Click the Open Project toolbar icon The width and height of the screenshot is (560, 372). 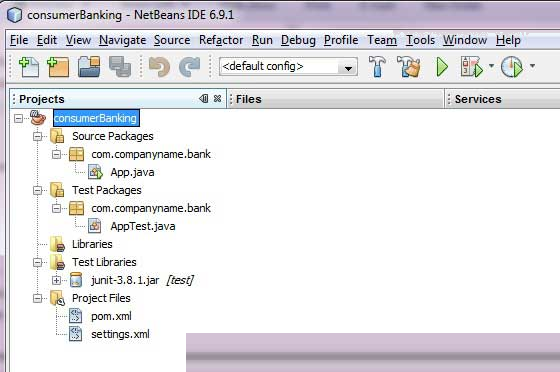[89, 67]
